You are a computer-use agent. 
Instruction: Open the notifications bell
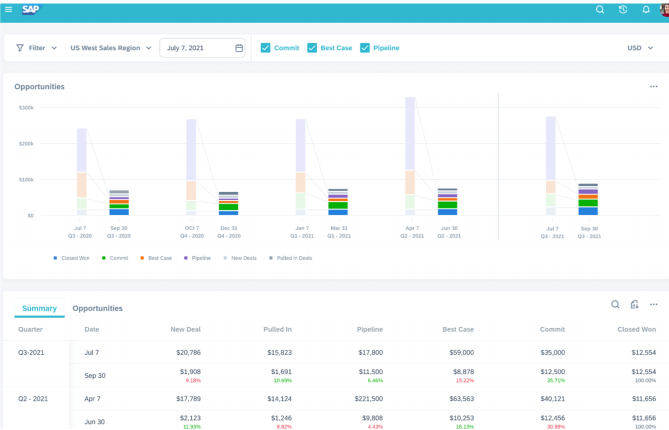(646, 9)
